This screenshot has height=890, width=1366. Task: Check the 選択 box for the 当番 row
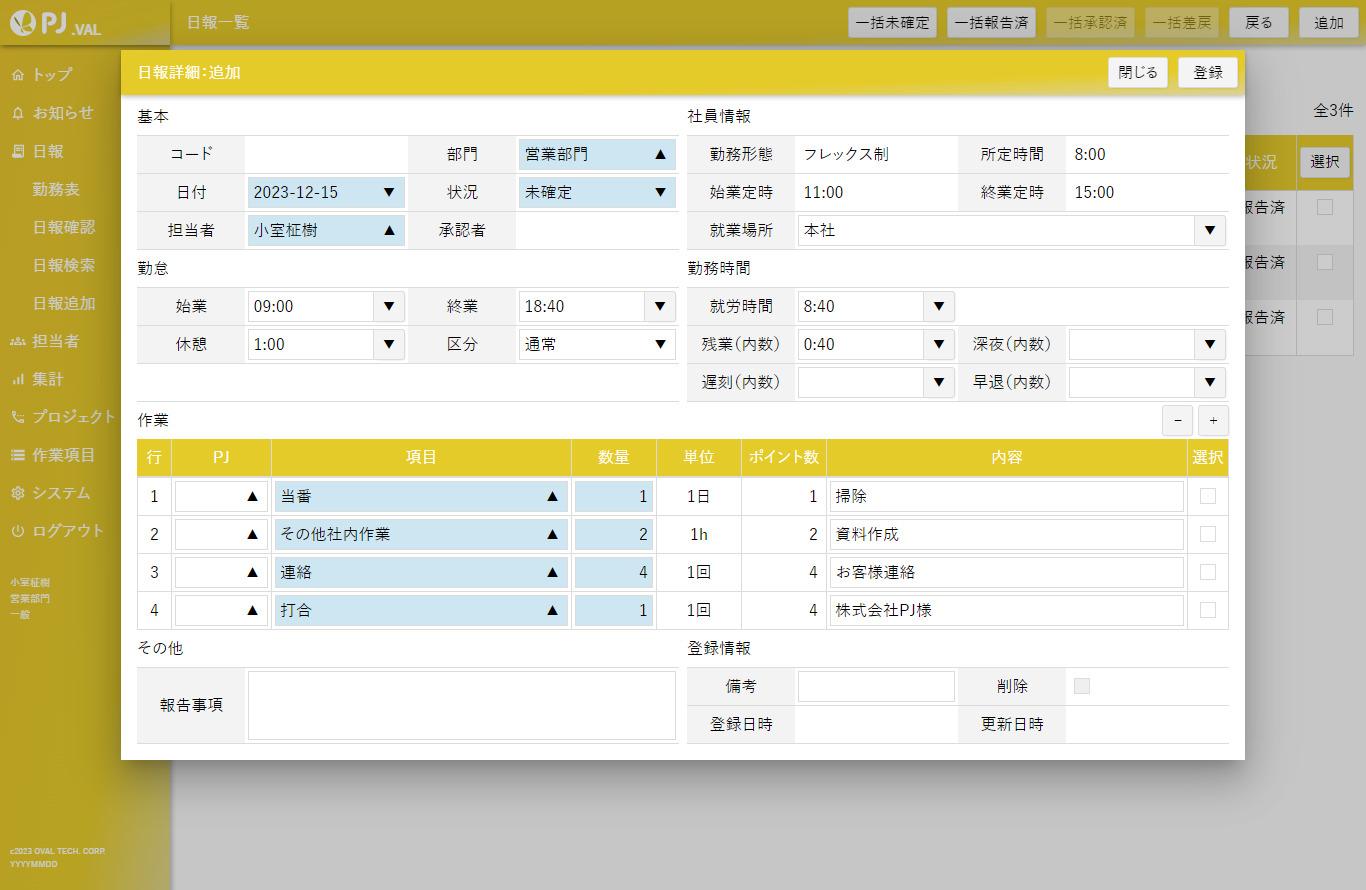point(1207,496)
